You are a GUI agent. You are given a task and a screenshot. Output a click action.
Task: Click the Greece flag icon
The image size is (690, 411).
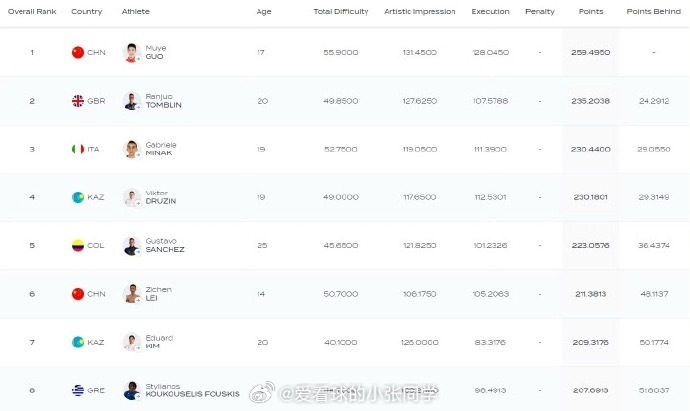click(78, 390)
